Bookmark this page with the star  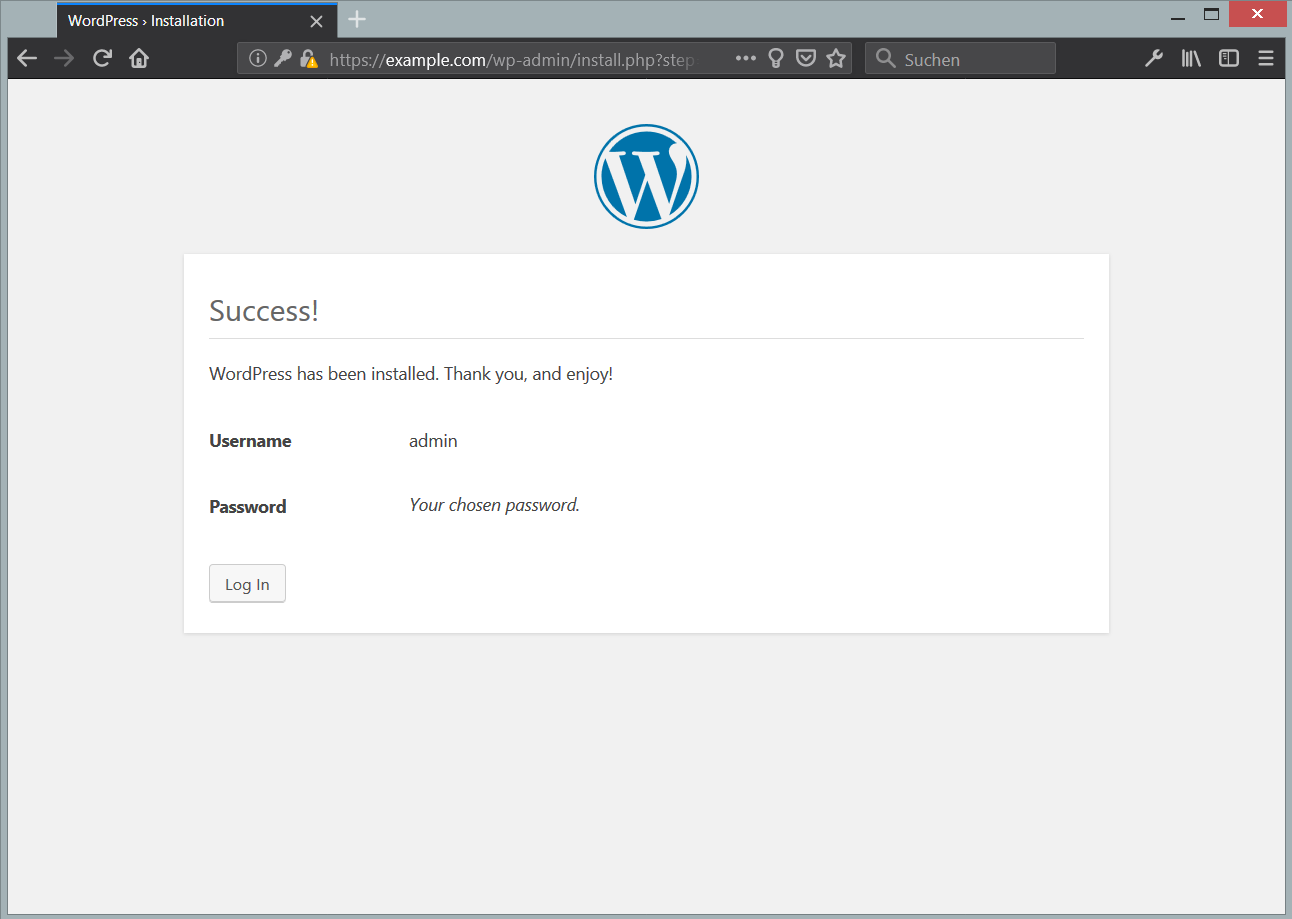click(836, 59)
